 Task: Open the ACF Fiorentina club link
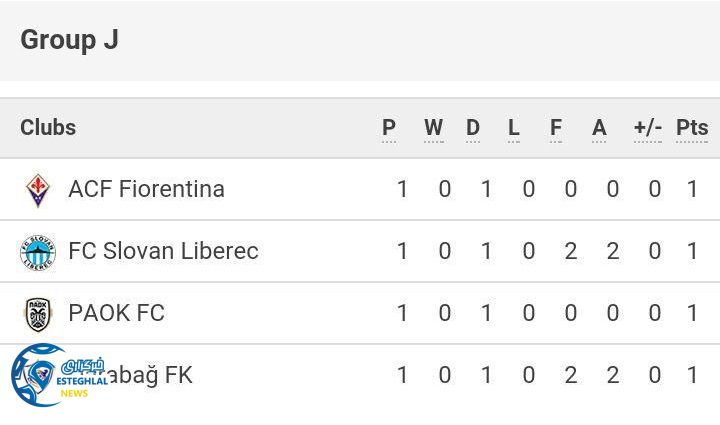[x=146, y=189]
